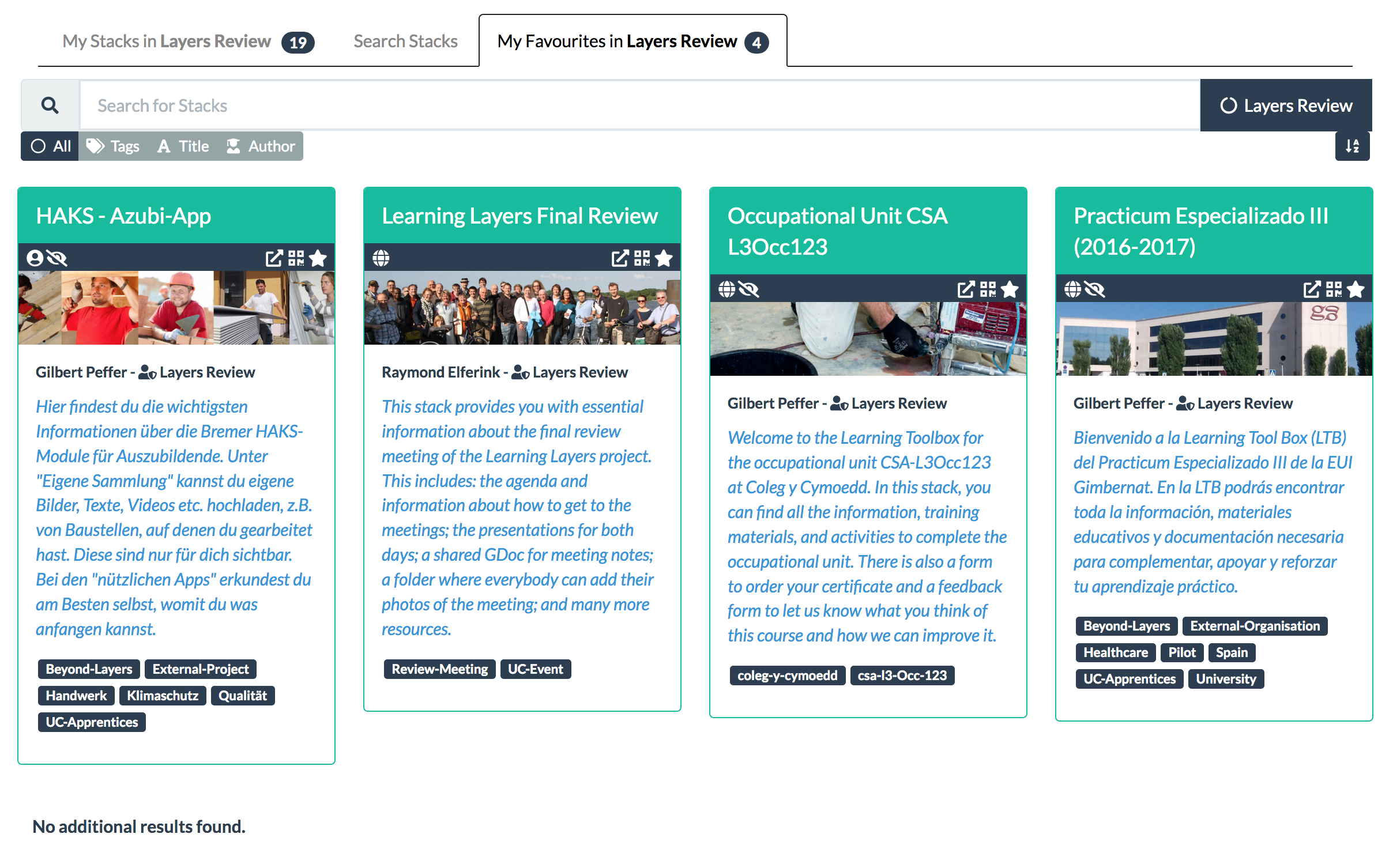Show QR code for Practicum Especializado III
1393x868 pixels.
[x=1334, y=289]
